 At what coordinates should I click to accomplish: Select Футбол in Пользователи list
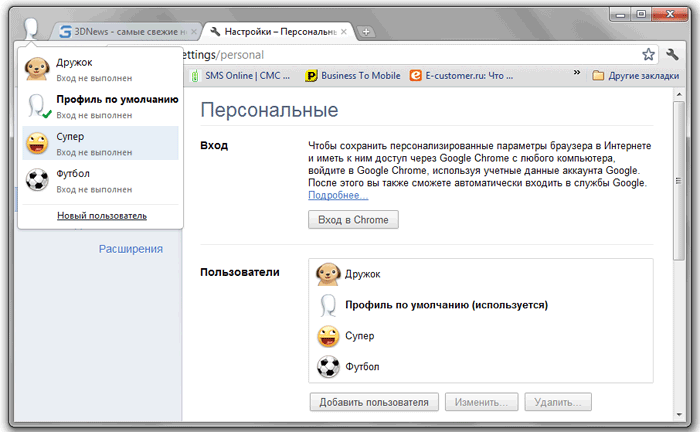[481, 366]
